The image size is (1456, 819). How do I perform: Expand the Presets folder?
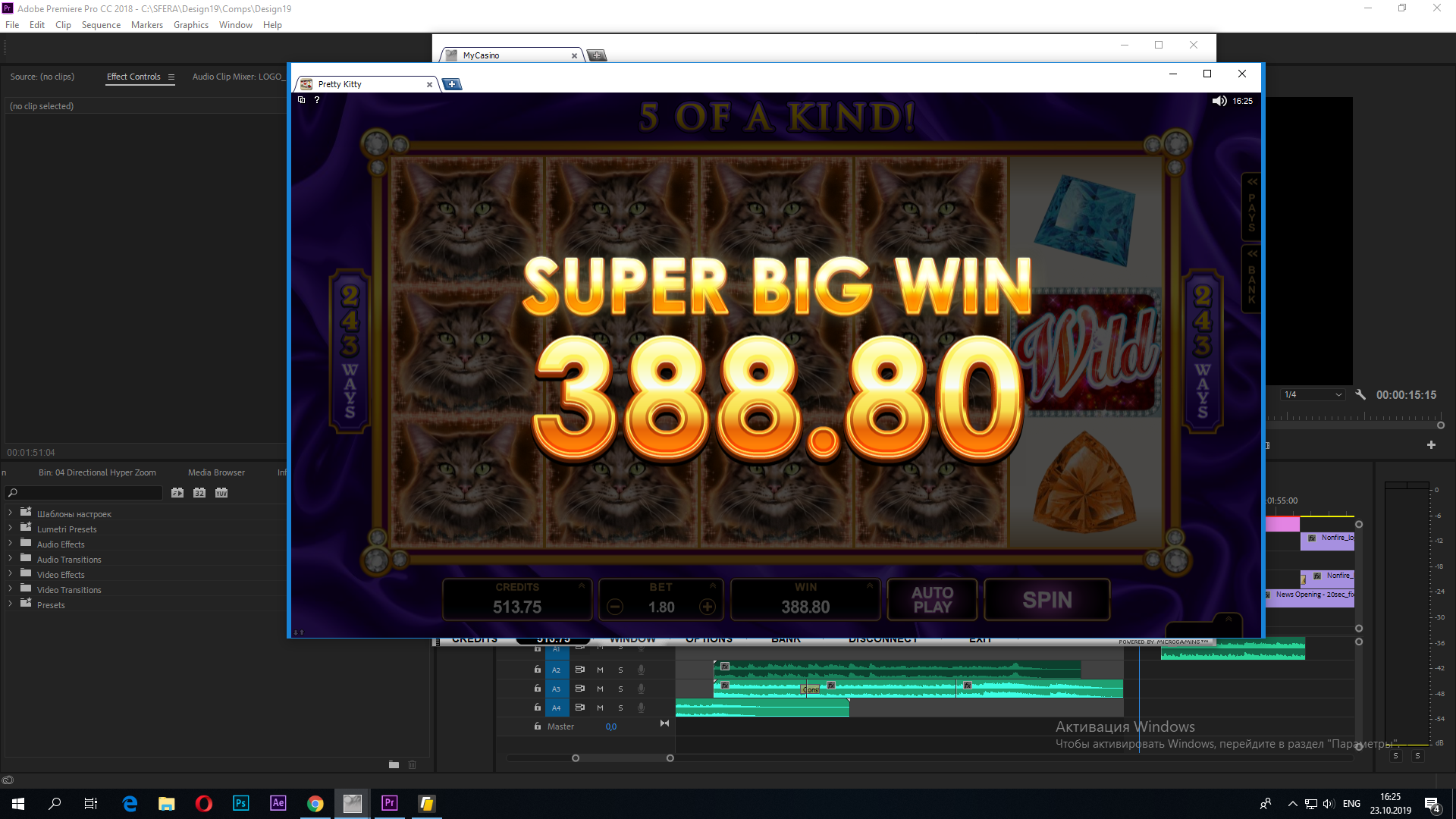10,604
